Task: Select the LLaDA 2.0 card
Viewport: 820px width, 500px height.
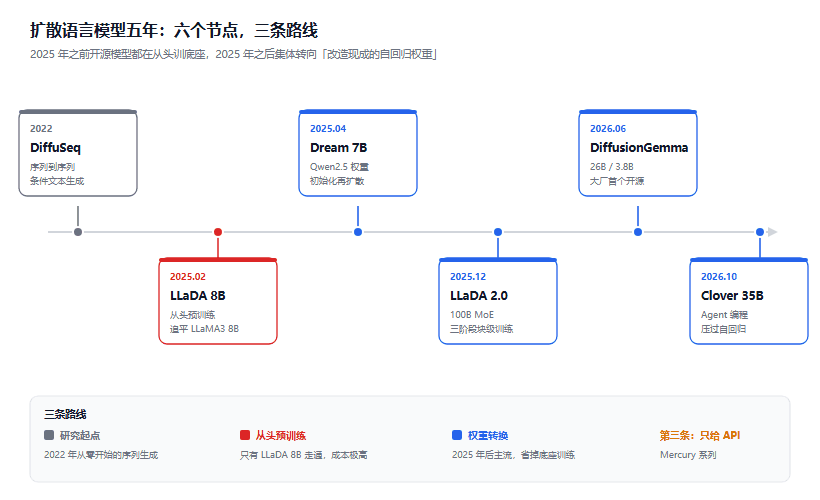Action: (498, 301)
